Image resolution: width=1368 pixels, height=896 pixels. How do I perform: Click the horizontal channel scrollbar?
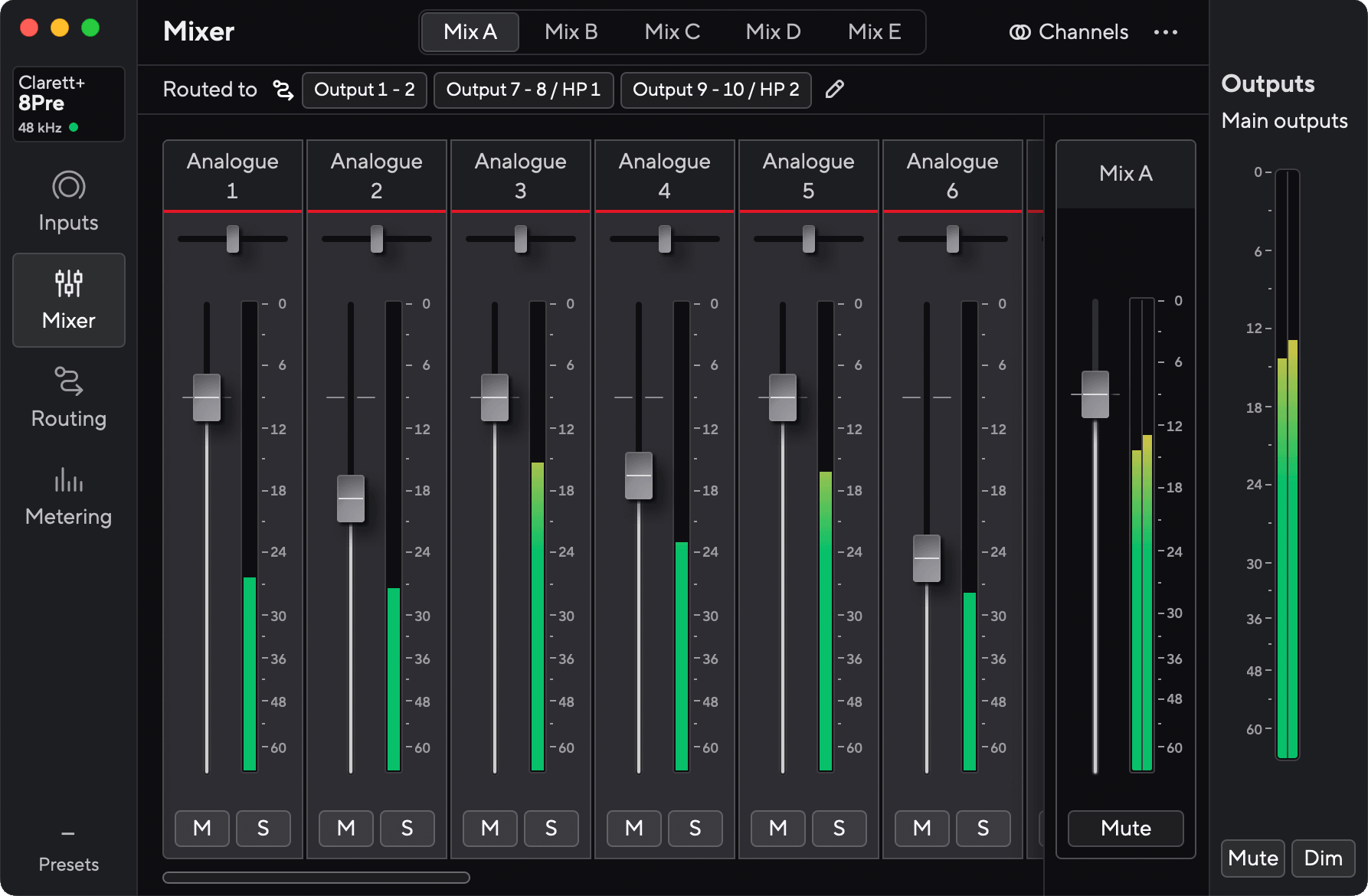pos(316,878)
